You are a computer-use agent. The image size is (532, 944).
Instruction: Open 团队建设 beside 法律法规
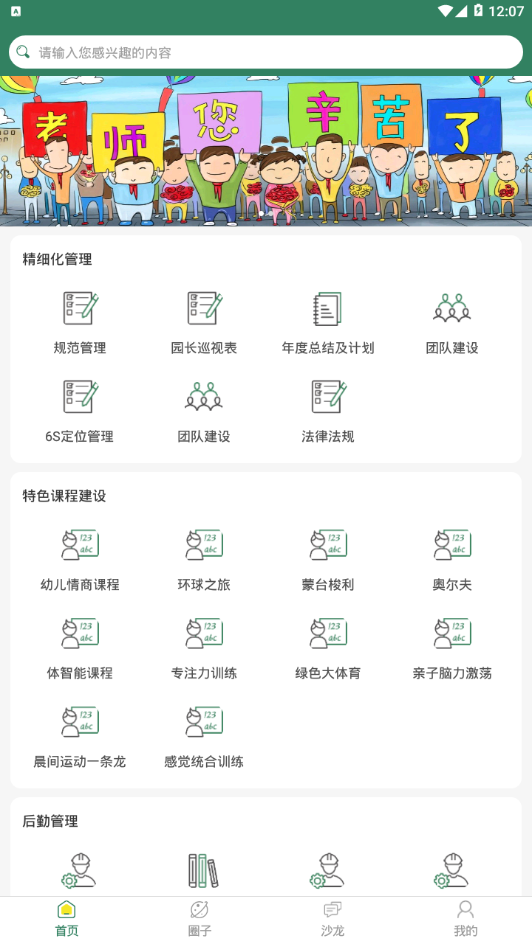pyautogui.click(x=204, y=397)
